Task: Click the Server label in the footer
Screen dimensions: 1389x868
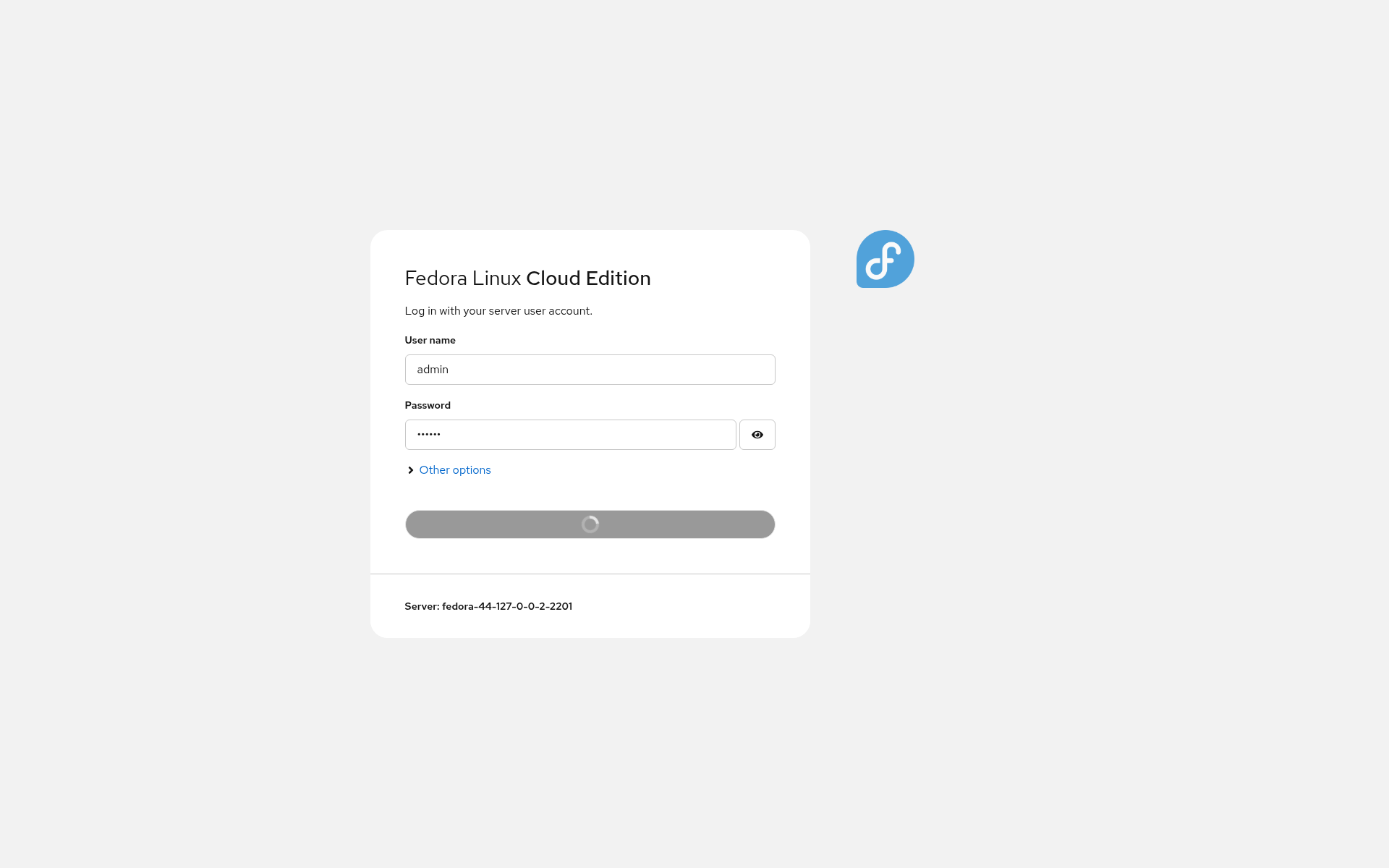Action: [x=422, y=606]
